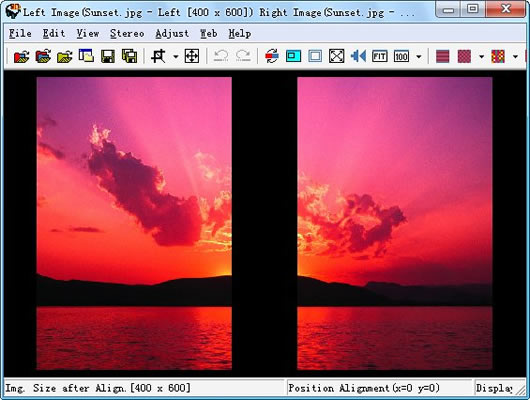Viewport: 530px width, 400px height.
Task: Click the FIT zoom icon
Action: click(x=380, y=56)
